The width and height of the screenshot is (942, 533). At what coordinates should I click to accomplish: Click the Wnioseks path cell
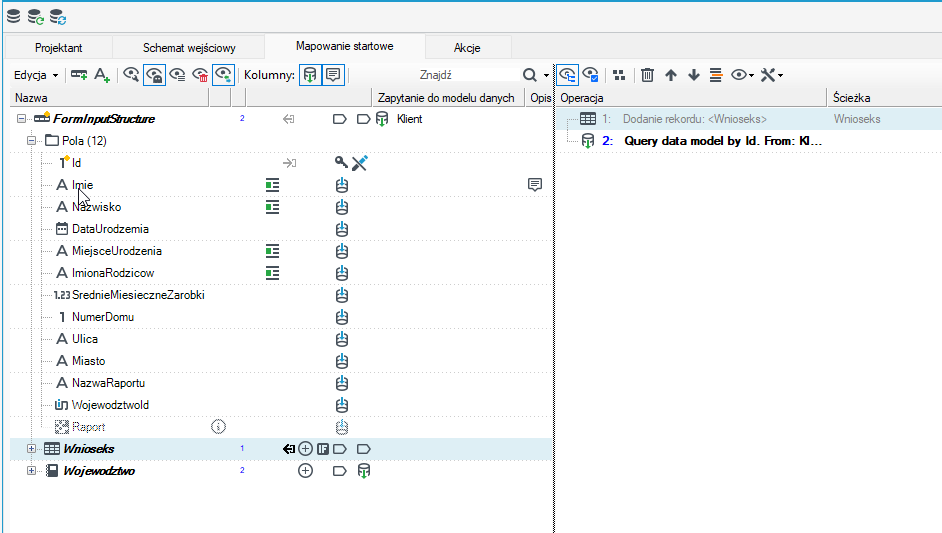857,119
